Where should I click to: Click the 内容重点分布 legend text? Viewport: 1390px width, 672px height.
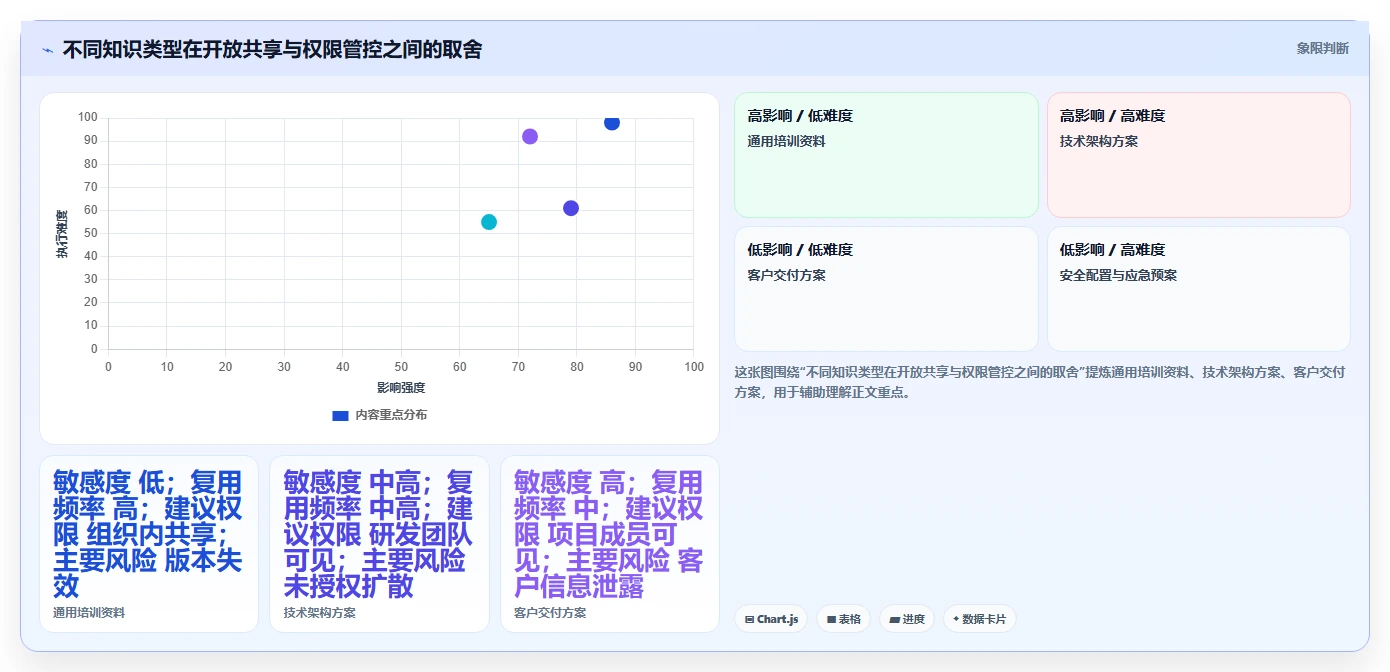click(x=391, y=415)
